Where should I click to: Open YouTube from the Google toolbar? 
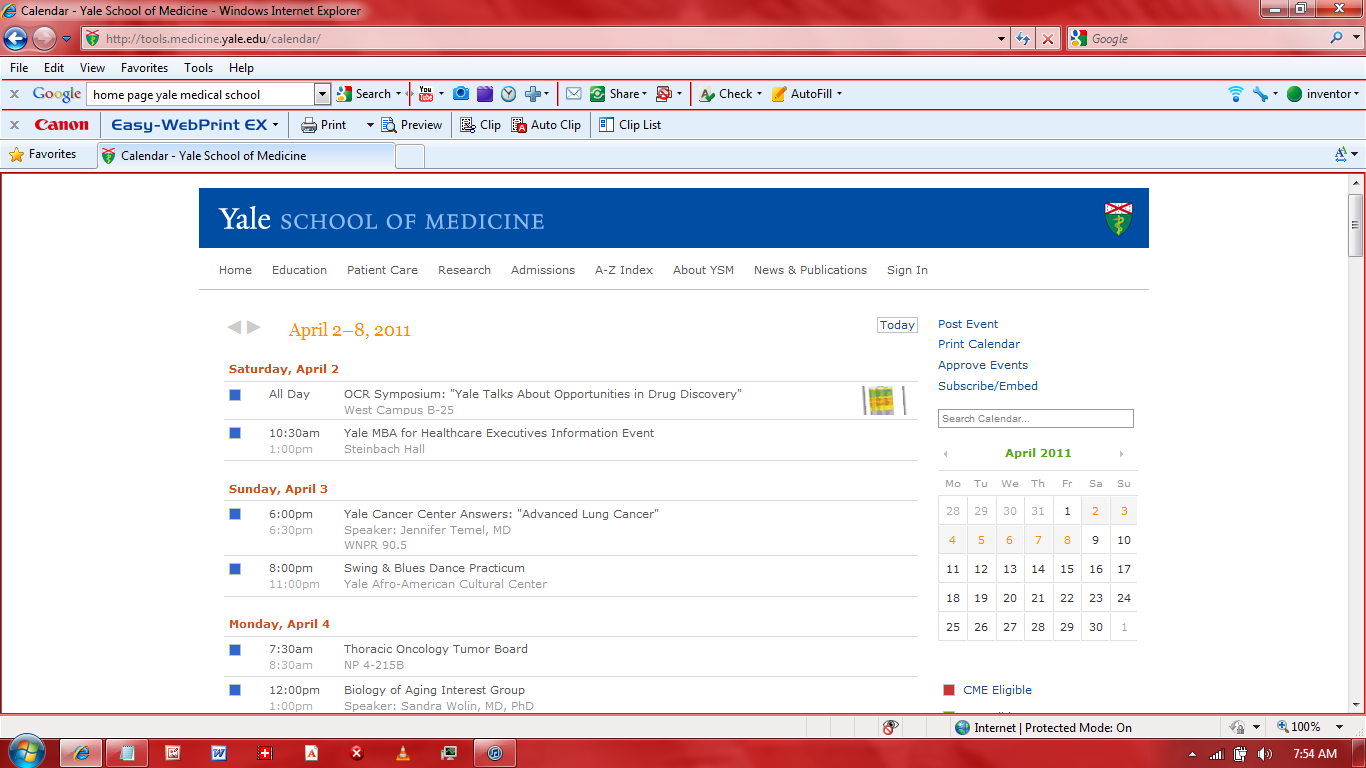(x=425, y=94)
